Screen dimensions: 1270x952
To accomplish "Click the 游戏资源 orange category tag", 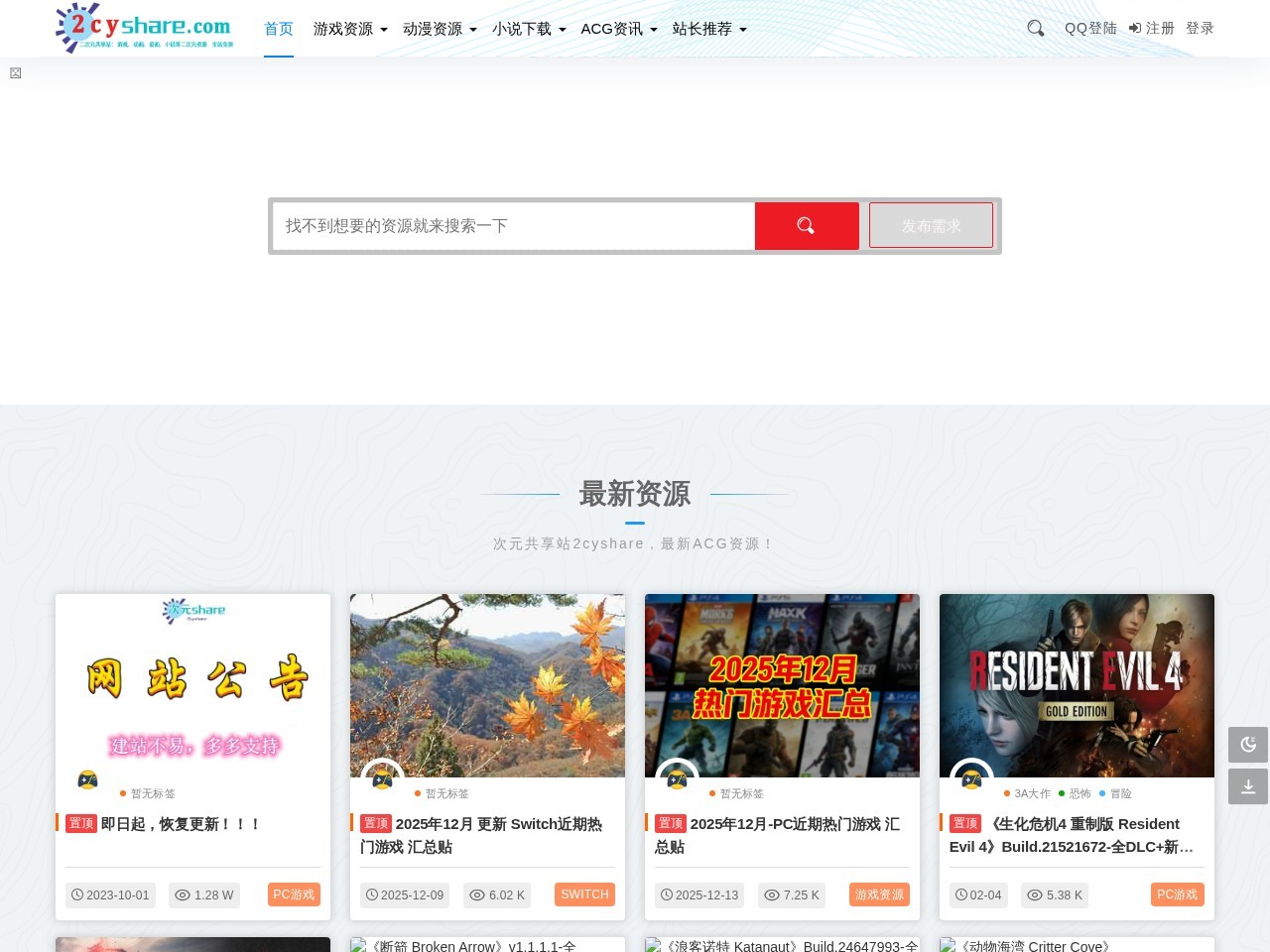I will click(879, 894).
